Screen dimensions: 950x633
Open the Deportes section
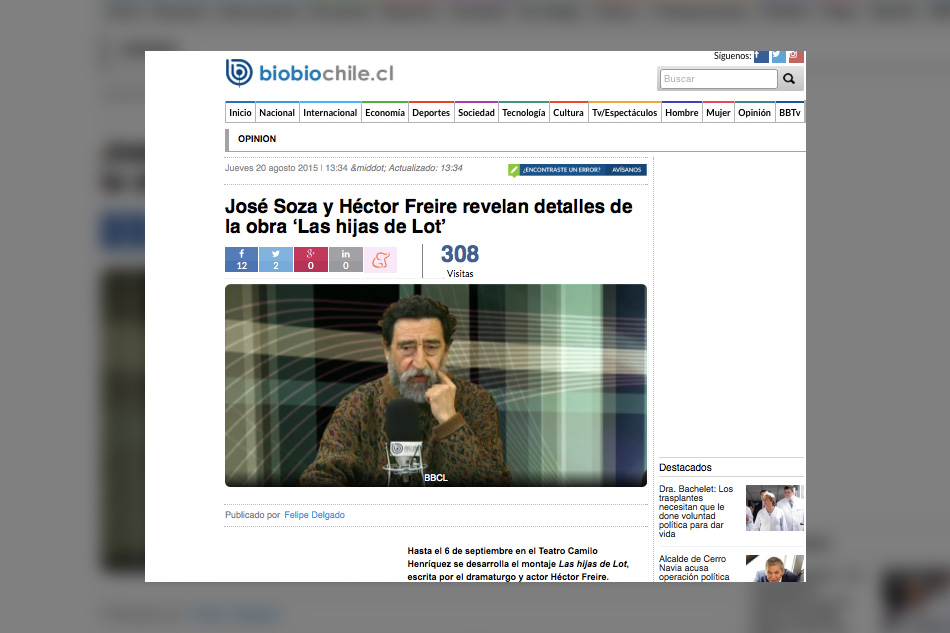(431, 113)
